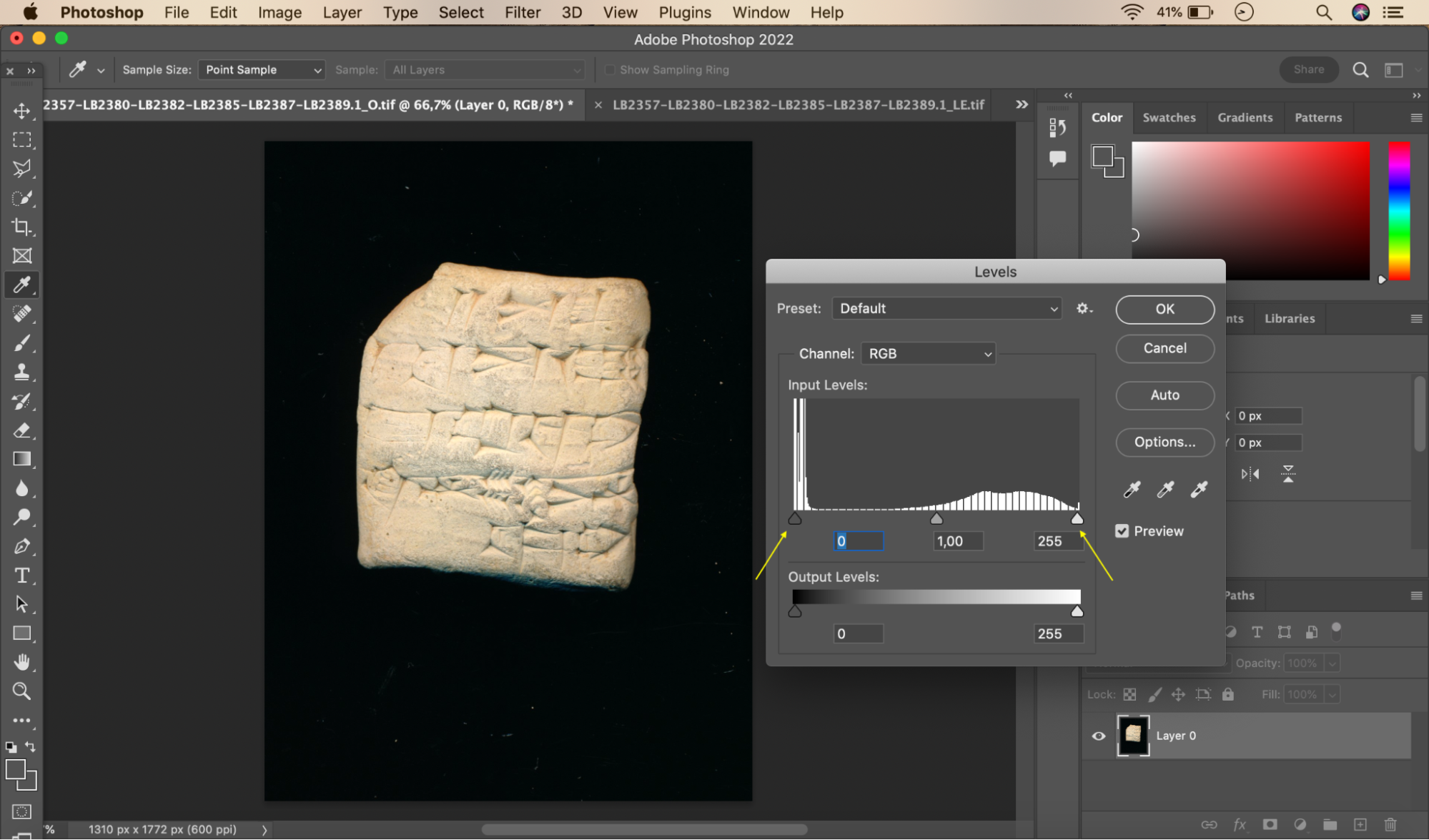Select the Brush tool
The width and height of the screenshot is (1429, 840).
pyautogui.click(x=21, y=343)
